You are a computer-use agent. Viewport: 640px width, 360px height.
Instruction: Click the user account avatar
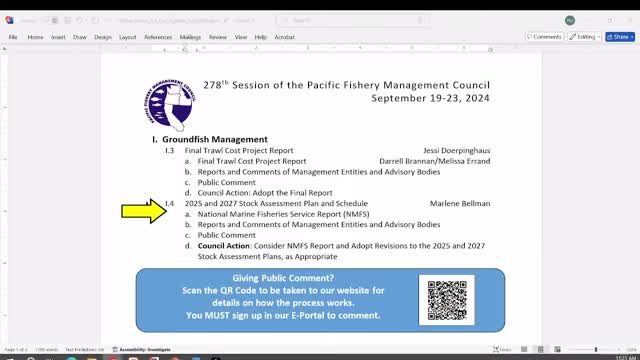[x=570, y=20]
